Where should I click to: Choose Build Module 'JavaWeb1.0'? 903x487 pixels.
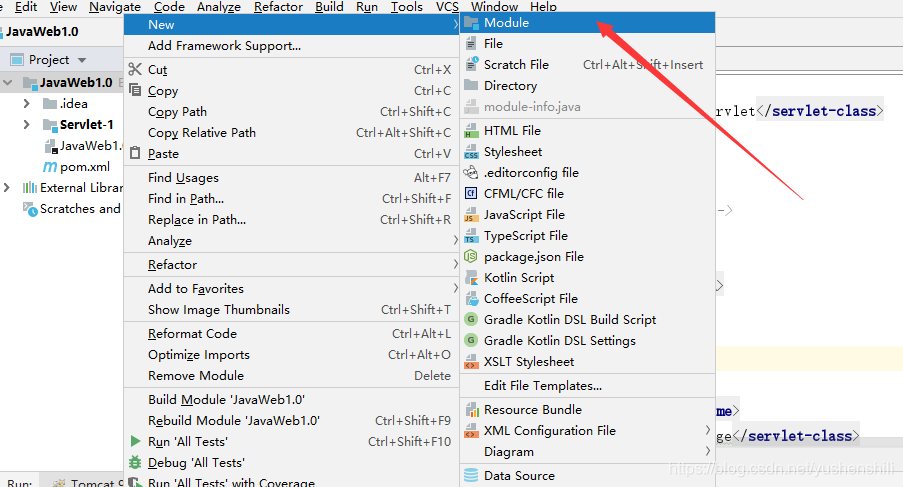(x=291, y=400)
